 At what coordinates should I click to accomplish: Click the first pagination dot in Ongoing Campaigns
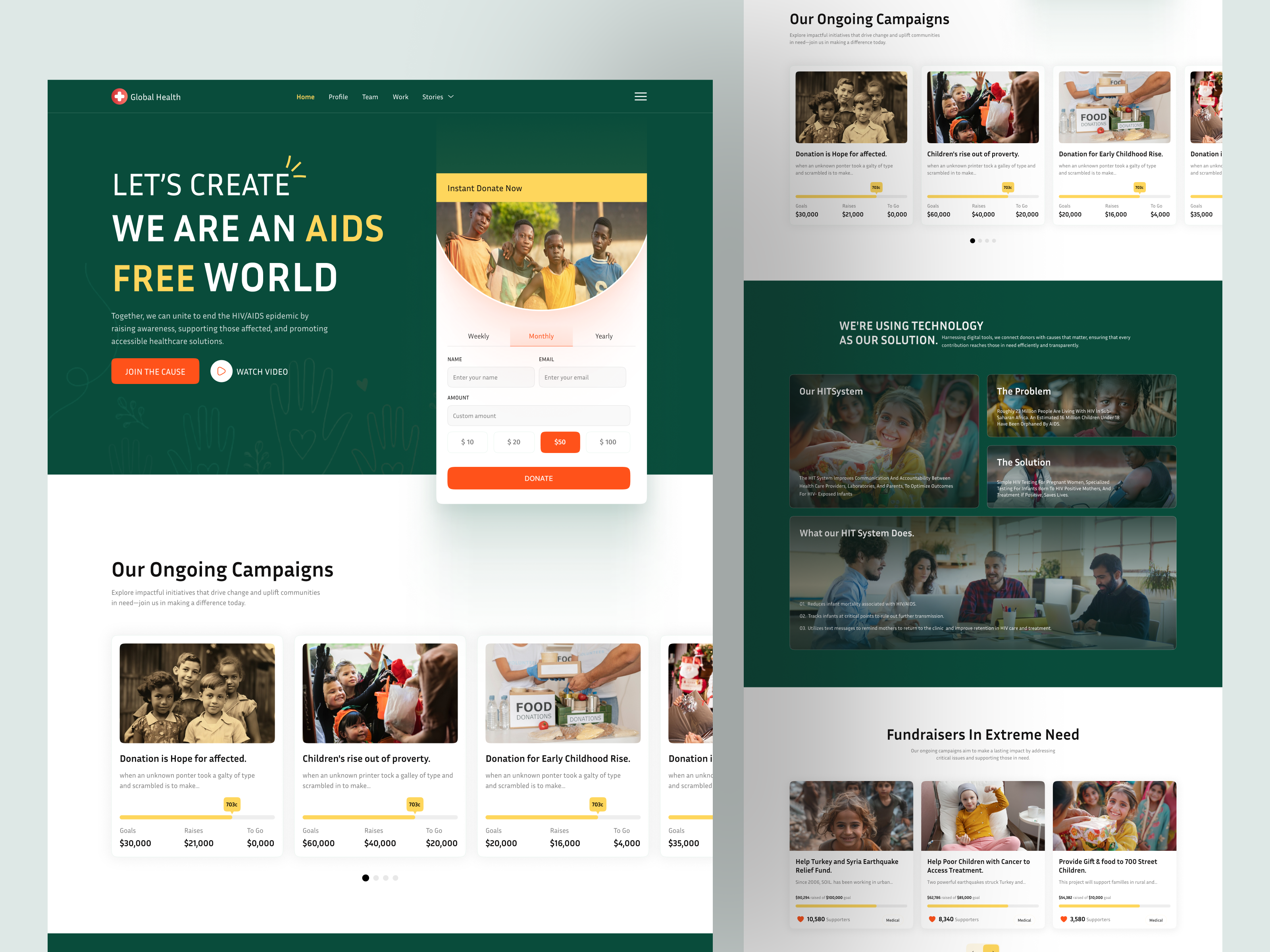click(x=366, y=877)
